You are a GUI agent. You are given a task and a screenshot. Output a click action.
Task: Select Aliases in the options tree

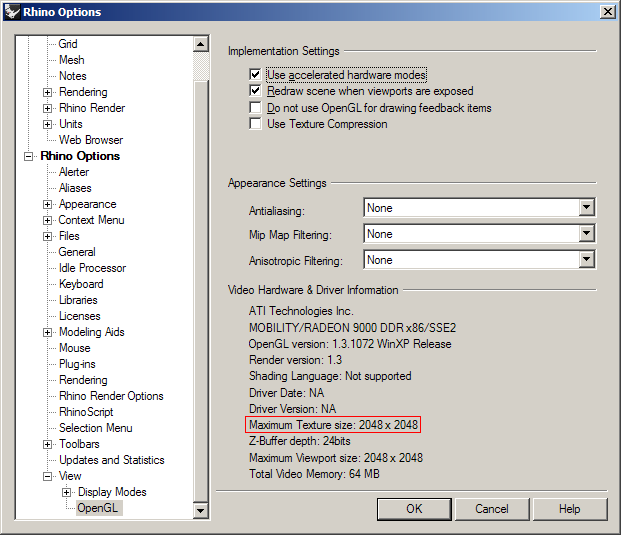point(75,188)
